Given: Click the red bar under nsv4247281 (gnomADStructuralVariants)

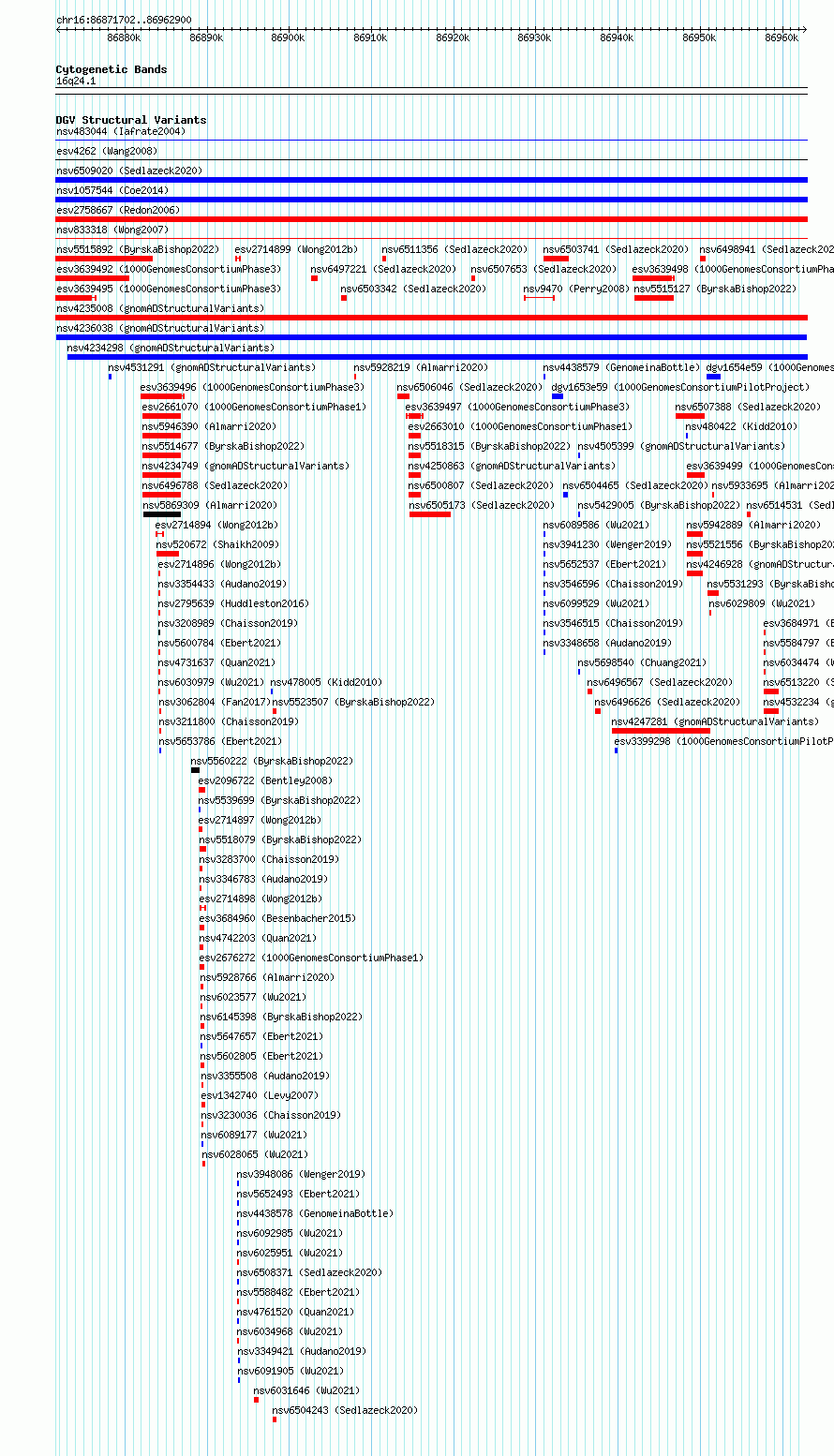Looking at the screenshot, I should [661, 731].
